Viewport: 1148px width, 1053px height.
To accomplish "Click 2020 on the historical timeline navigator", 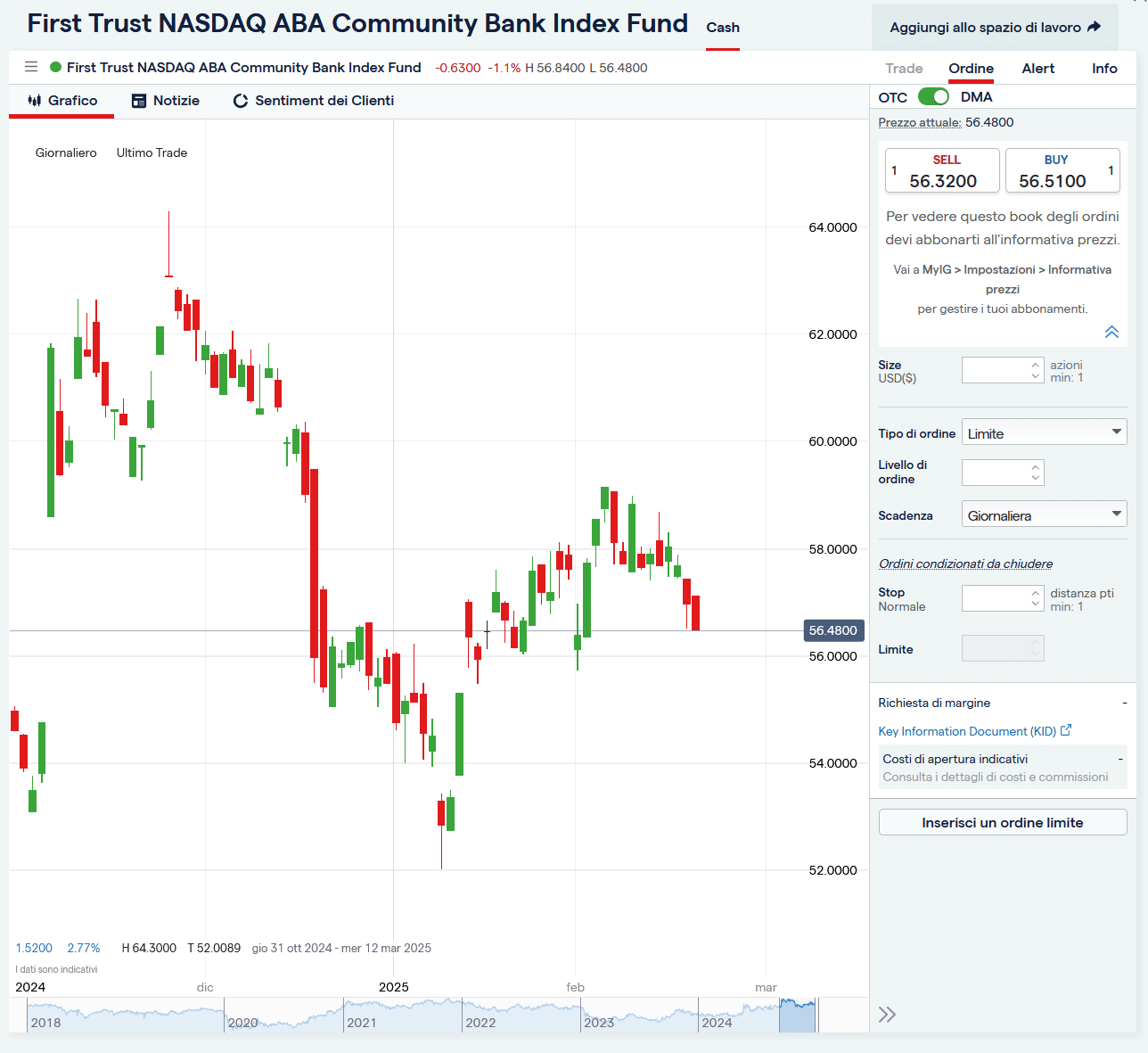I will click(x=242, y=1023).
